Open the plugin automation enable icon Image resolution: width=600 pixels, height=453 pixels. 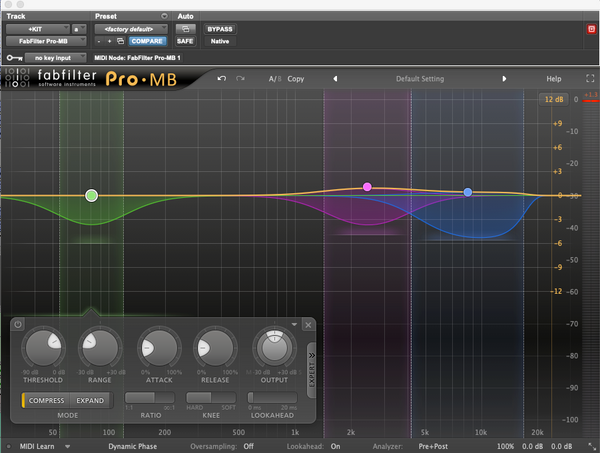point(185,29)
